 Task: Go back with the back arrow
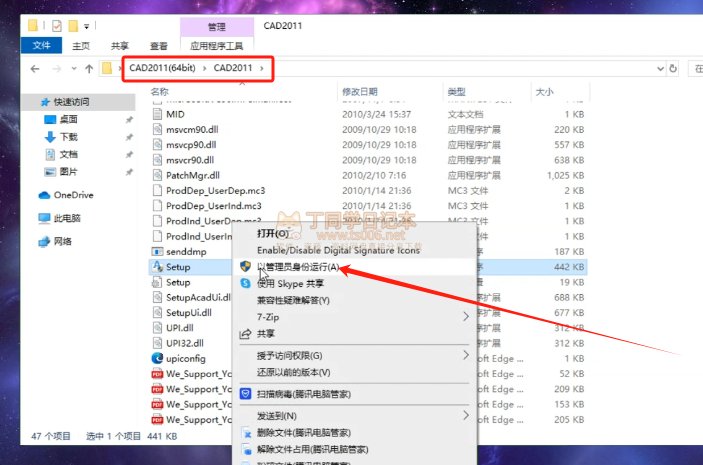click(x=35, y=69)
